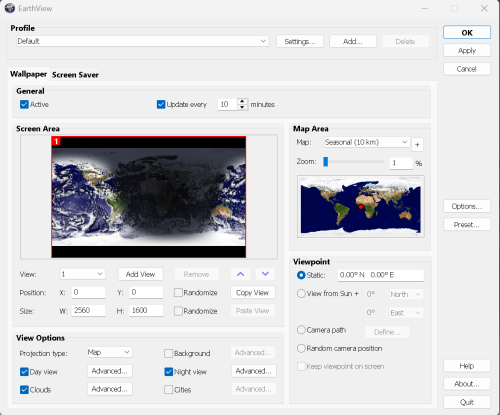
Task: Click the Quit button
Action: [x=467, y=402]
